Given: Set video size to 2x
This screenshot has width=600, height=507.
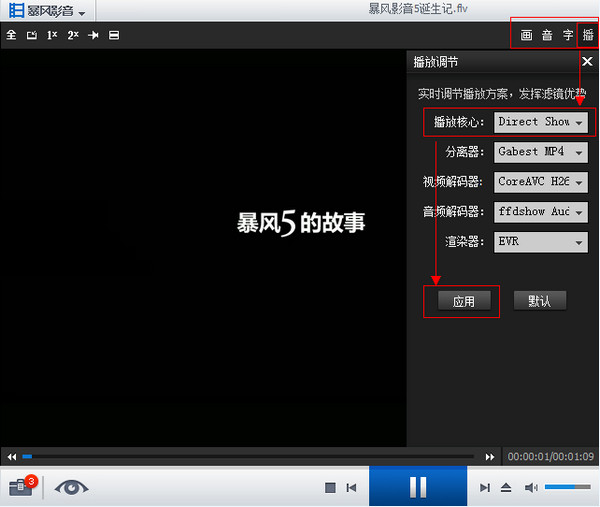Looking at the screenshot, I should pos(73,35).
